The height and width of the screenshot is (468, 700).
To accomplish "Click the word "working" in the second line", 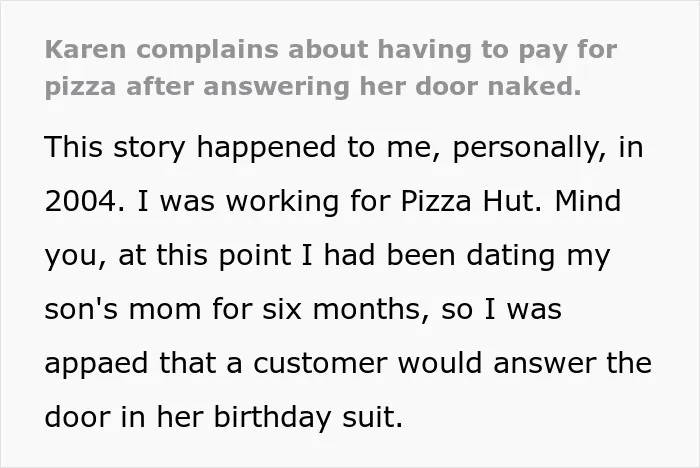I will [x=282, y=202].
